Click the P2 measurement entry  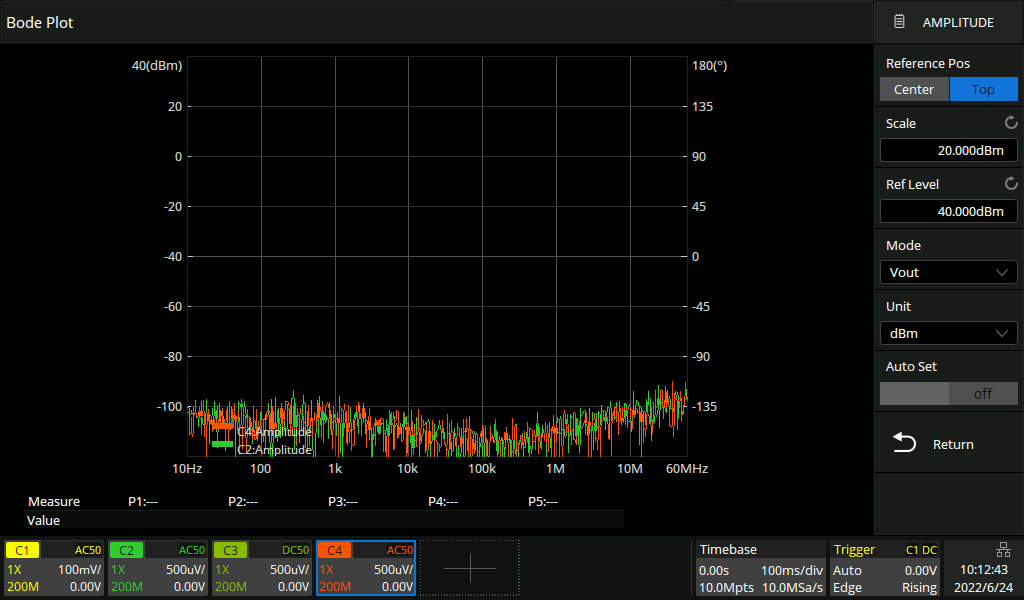(x=243, y=501)
